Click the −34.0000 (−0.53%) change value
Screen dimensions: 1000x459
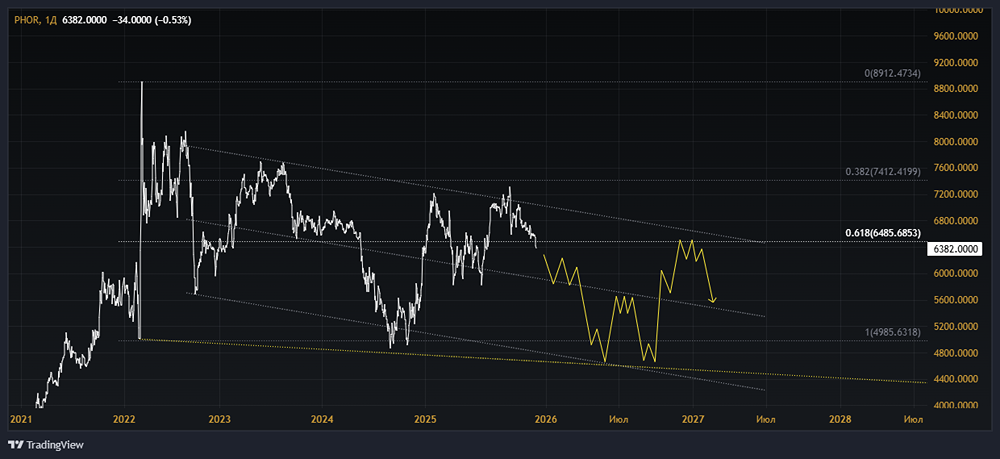tap(151, 20)
